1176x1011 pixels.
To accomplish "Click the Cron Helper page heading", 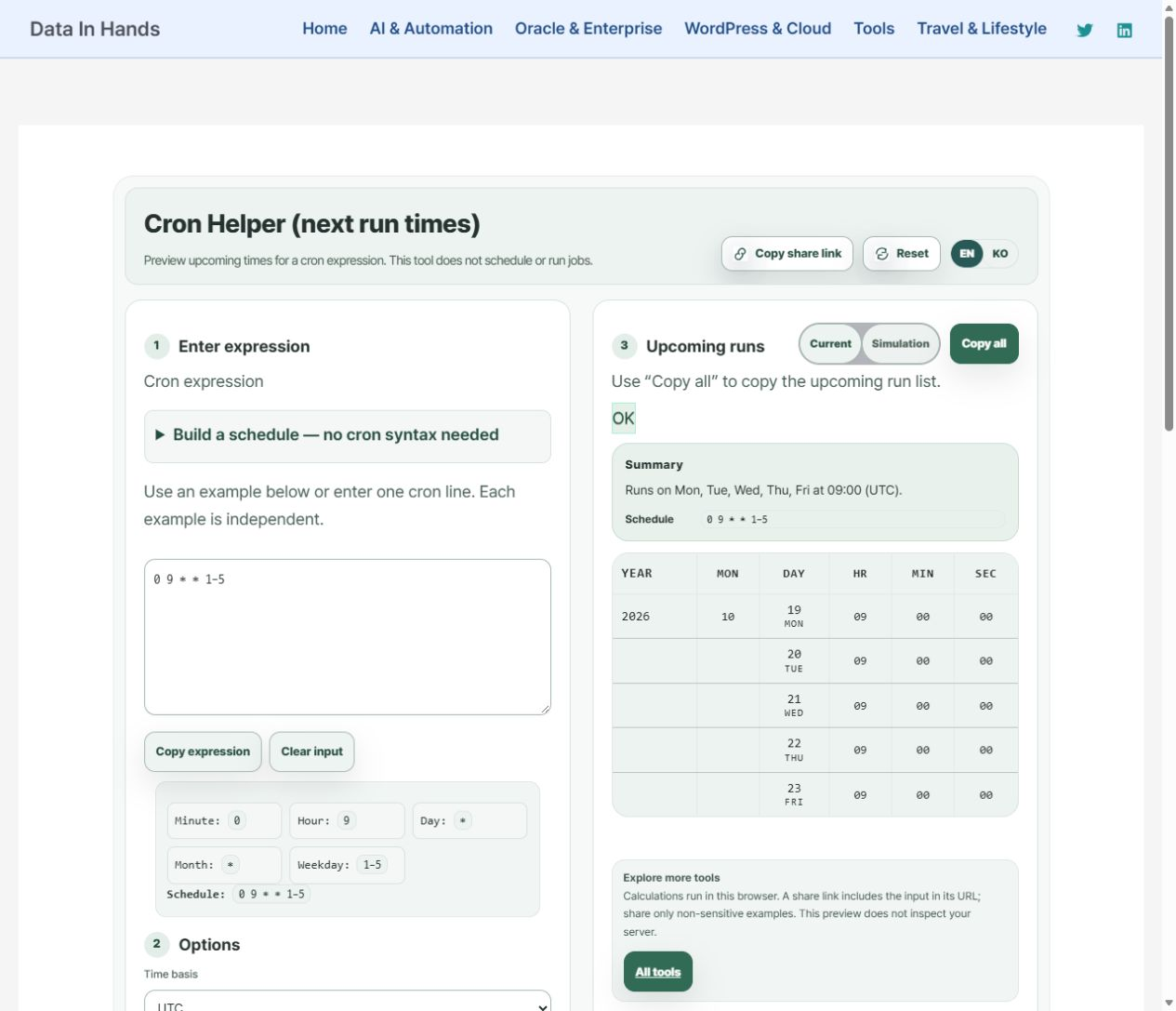I will click(x=312, y=224).
